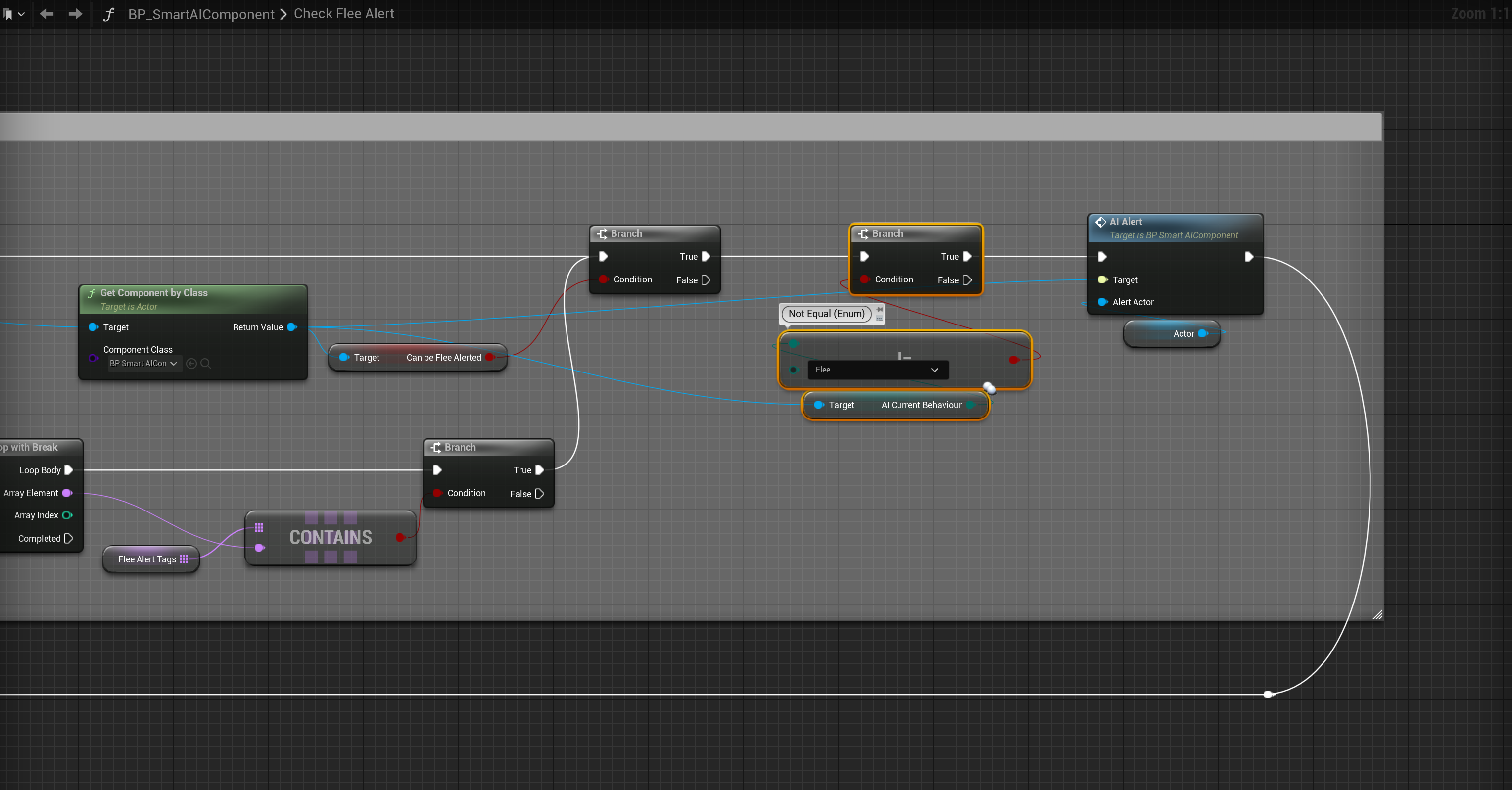Click the comment box resize handle at bottom right
Viewport: 1512px width, 790px height.
coord(1377,615)
